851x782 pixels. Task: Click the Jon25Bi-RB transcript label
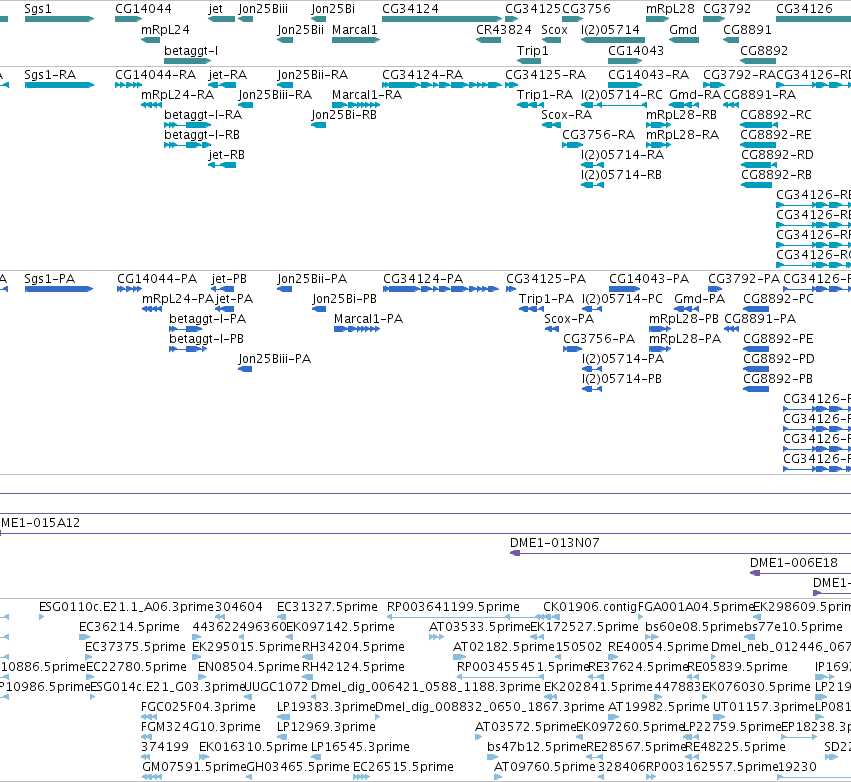pyautogui.click(x=344, y=115)
